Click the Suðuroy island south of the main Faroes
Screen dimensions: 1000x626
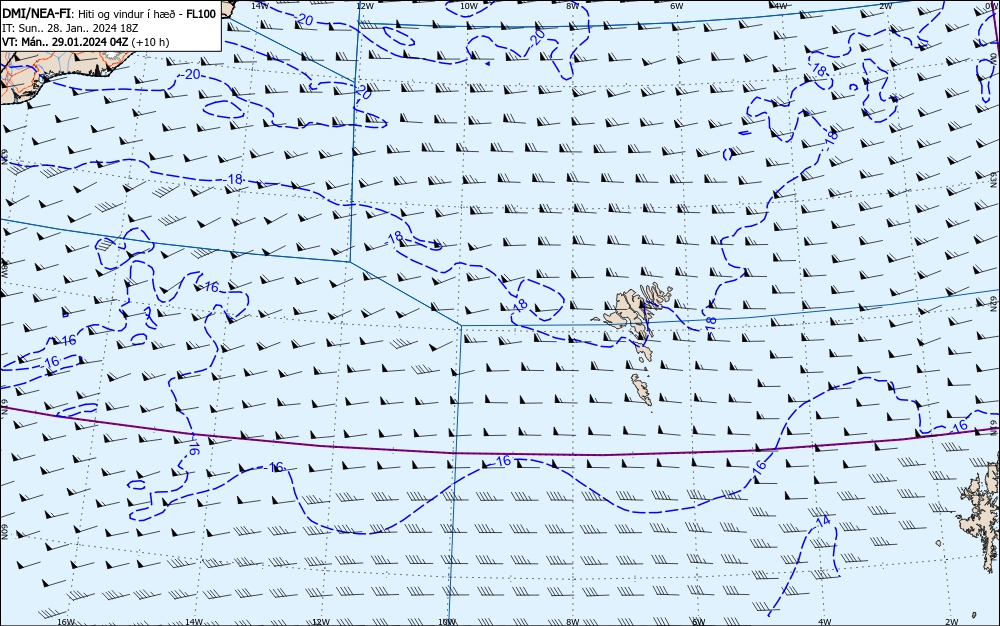[642, 389]
